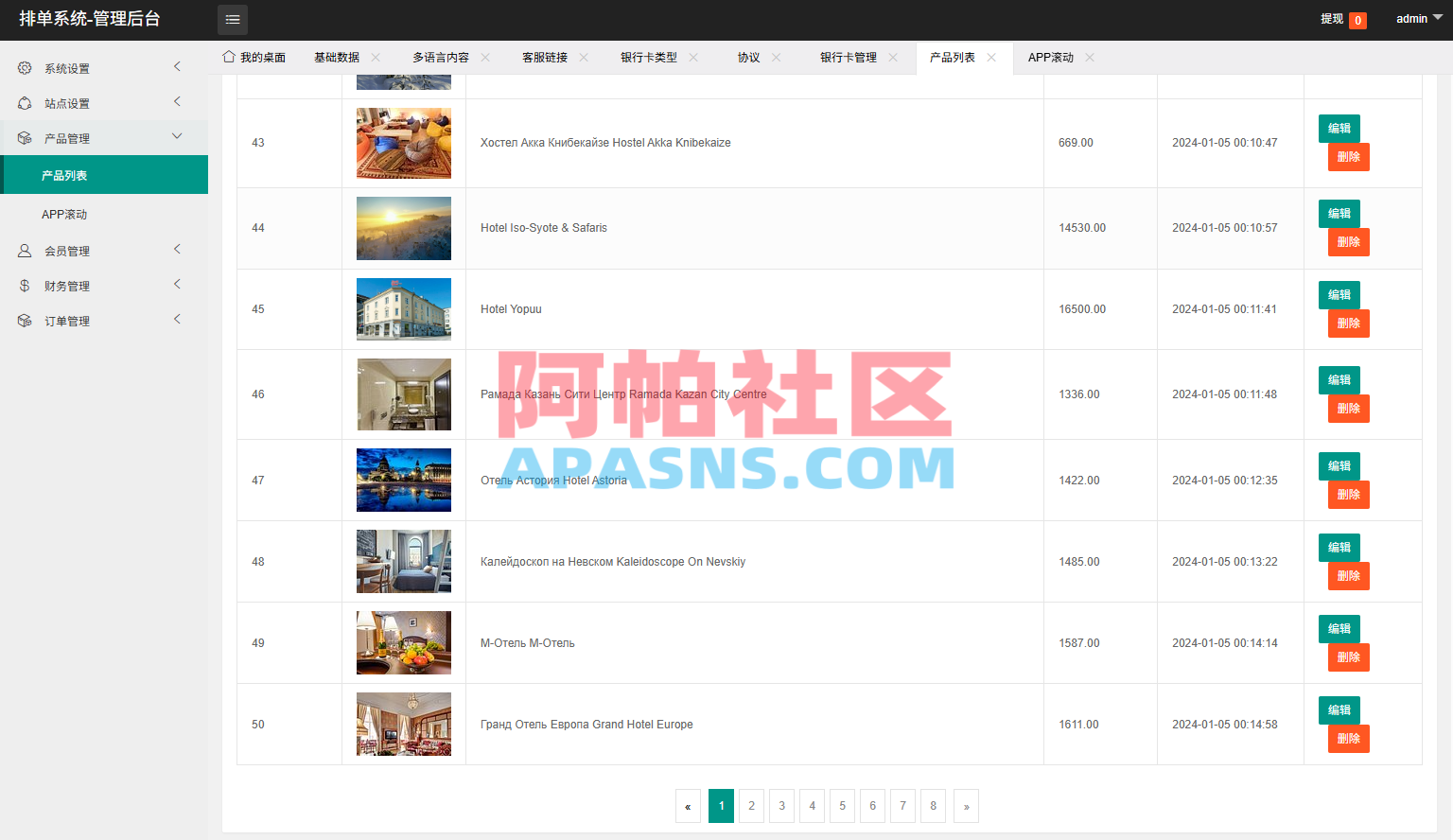Open the 提现 withdrawal notifications

point(1343,19)
